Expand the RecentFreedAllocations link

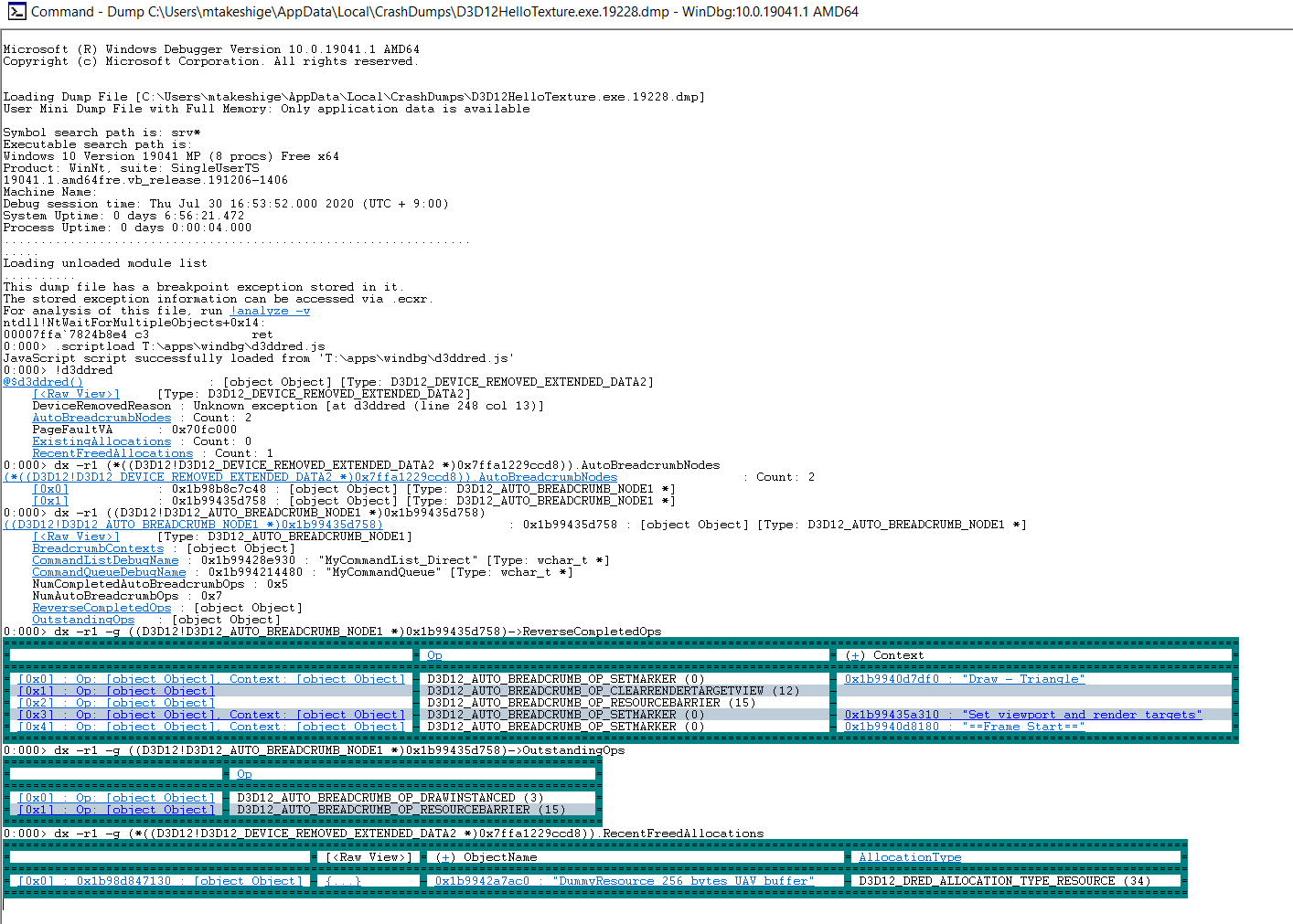coord(112,453)
